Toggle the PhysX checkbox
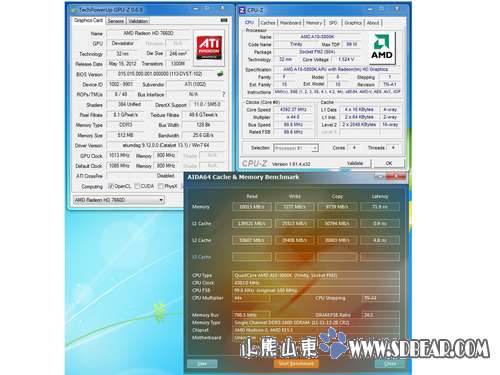Screen dimensions: 500x375 pyautogui.click(x=160, y=186)
